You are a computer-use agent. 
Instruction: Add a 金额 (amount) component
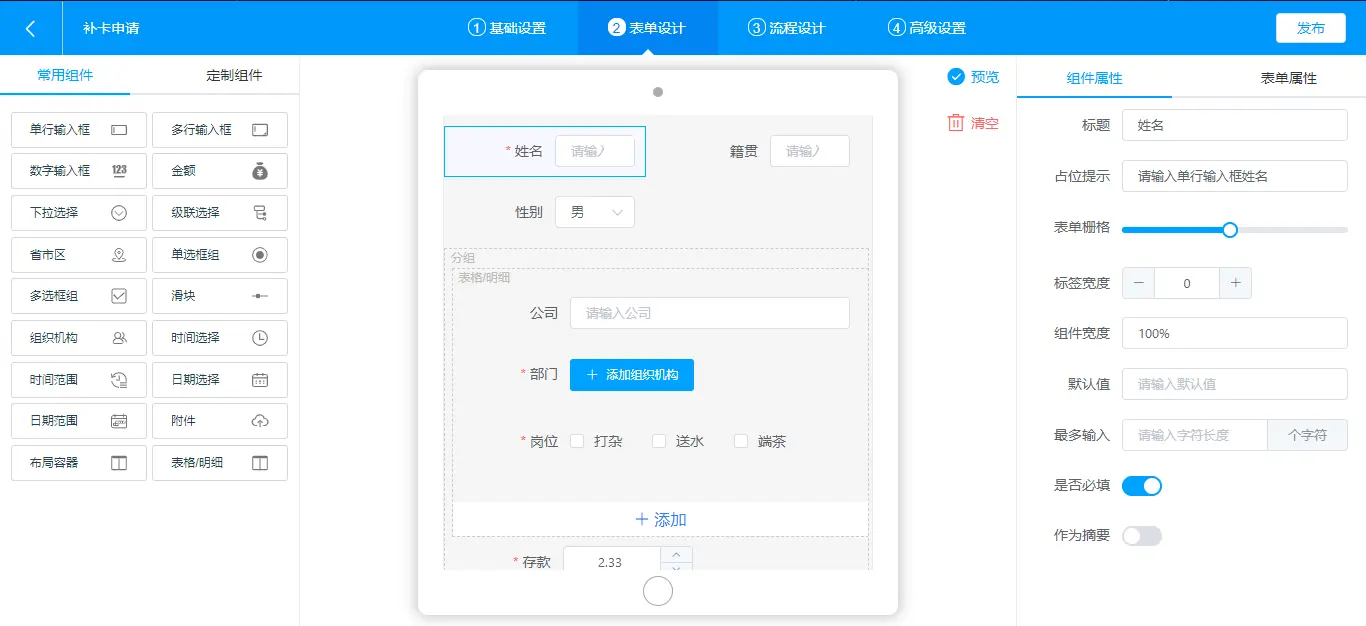coord(219,171)
